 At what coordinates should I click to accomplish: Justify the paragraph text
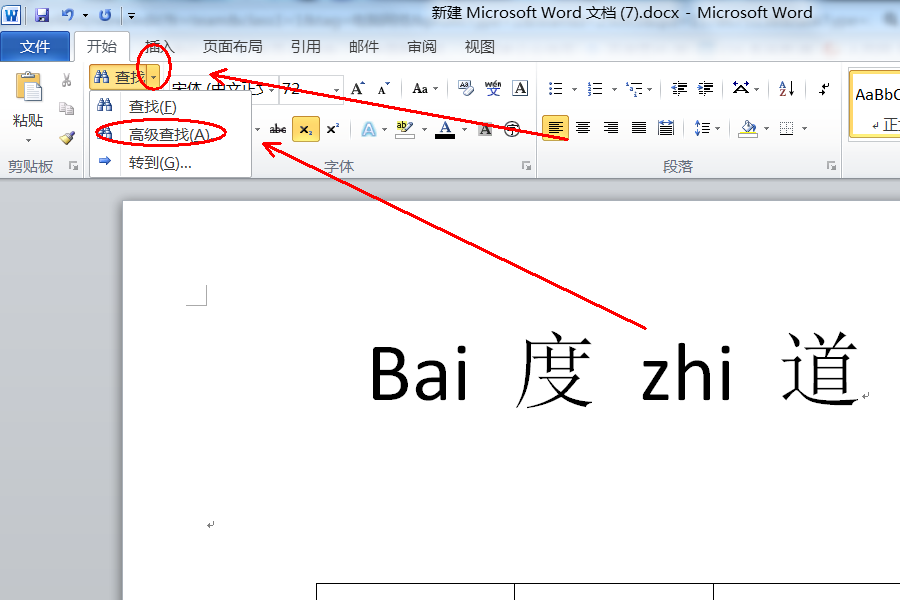(x=638, y=127)
